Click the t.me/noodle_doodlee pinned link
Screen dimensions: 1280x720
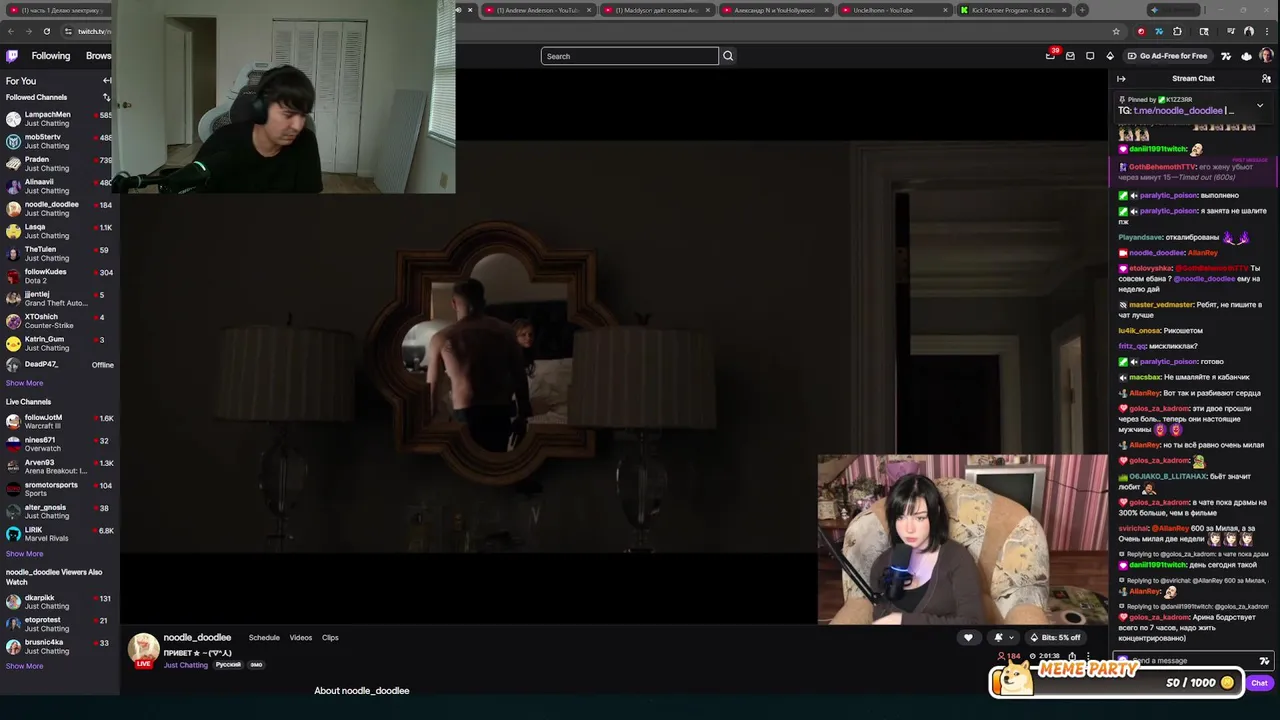(1178, 111)
